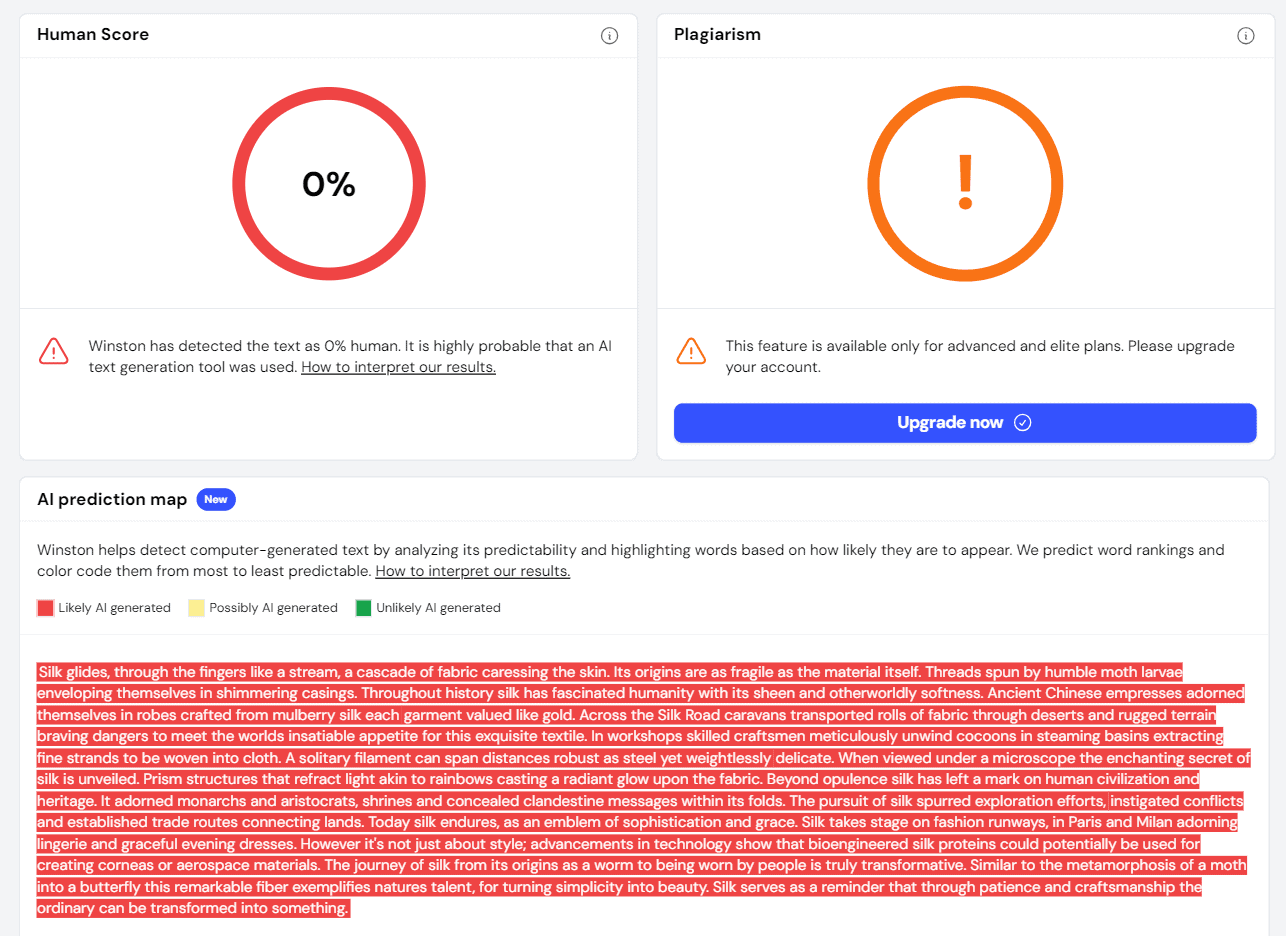This screenshot has height=936, width=1286.
Task: Click the Possibly AI generated yellow swatch
Action: pos(196,608)
